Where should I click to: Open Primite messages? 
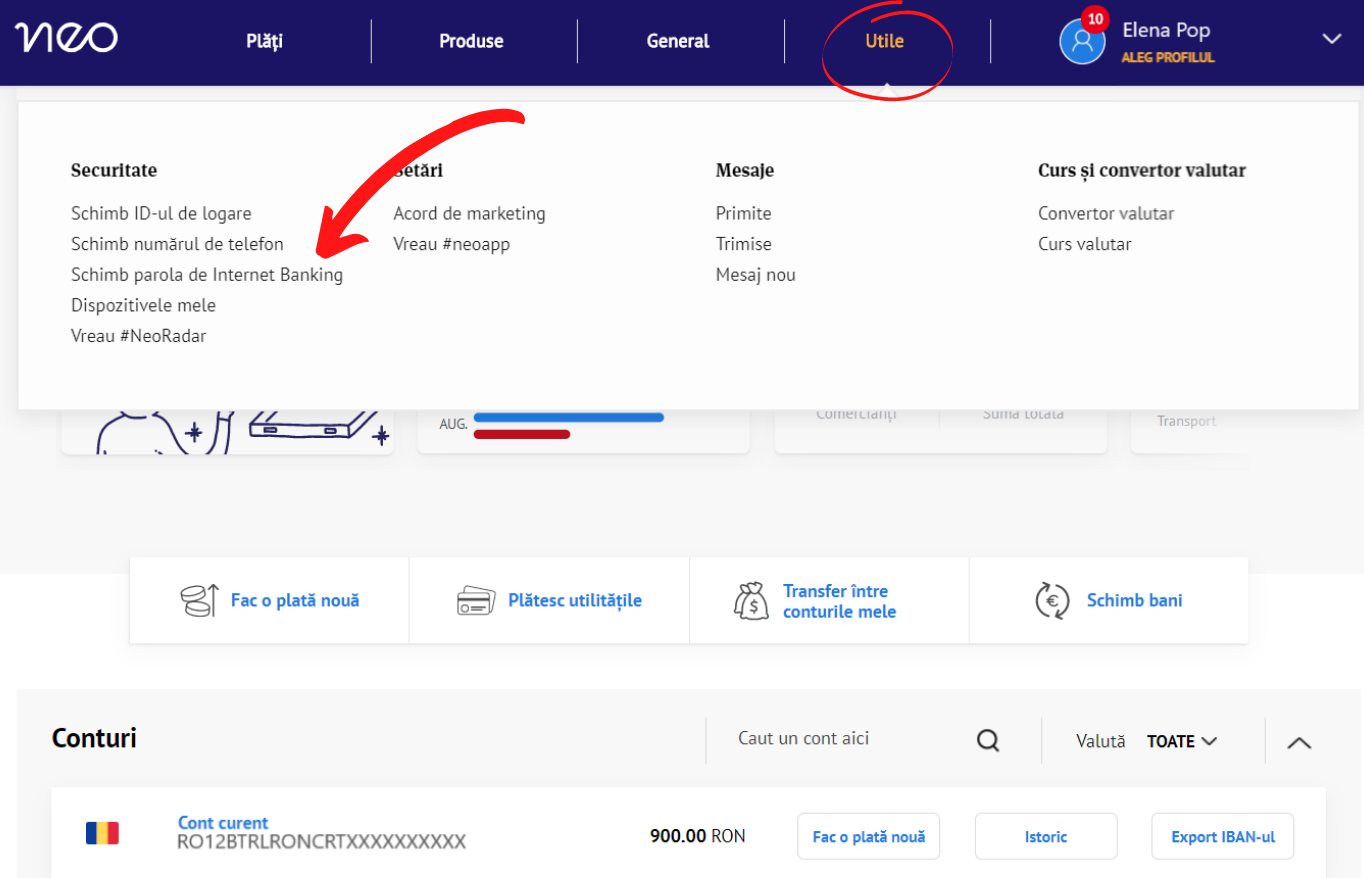[743, 213]
